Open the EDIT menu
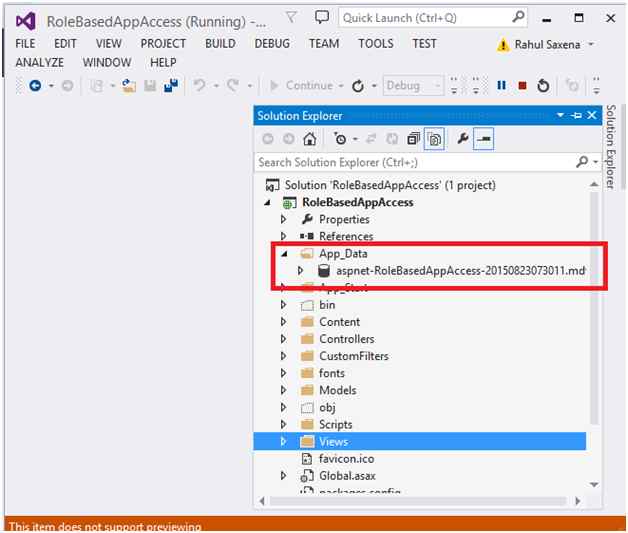Viewport: 628px width, 533px height. [65, 43]
